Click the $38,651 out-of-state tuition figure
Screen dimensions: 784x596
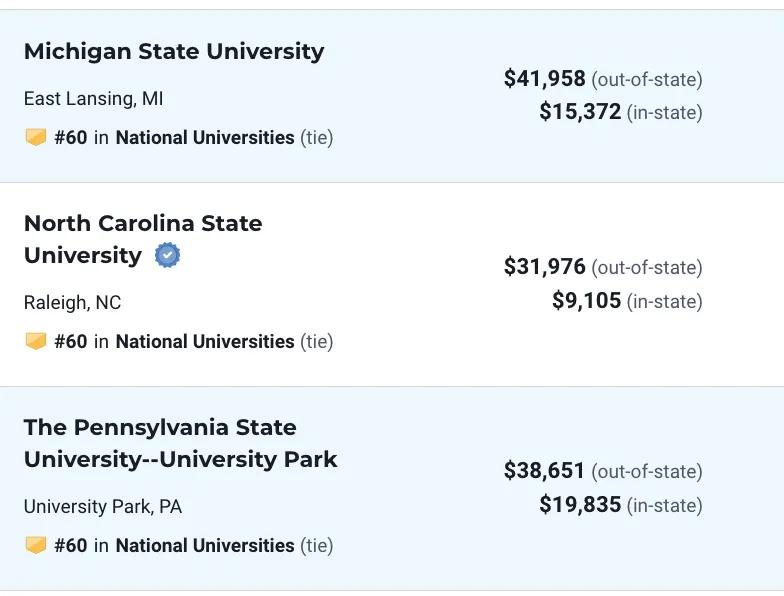pos(545,471)
